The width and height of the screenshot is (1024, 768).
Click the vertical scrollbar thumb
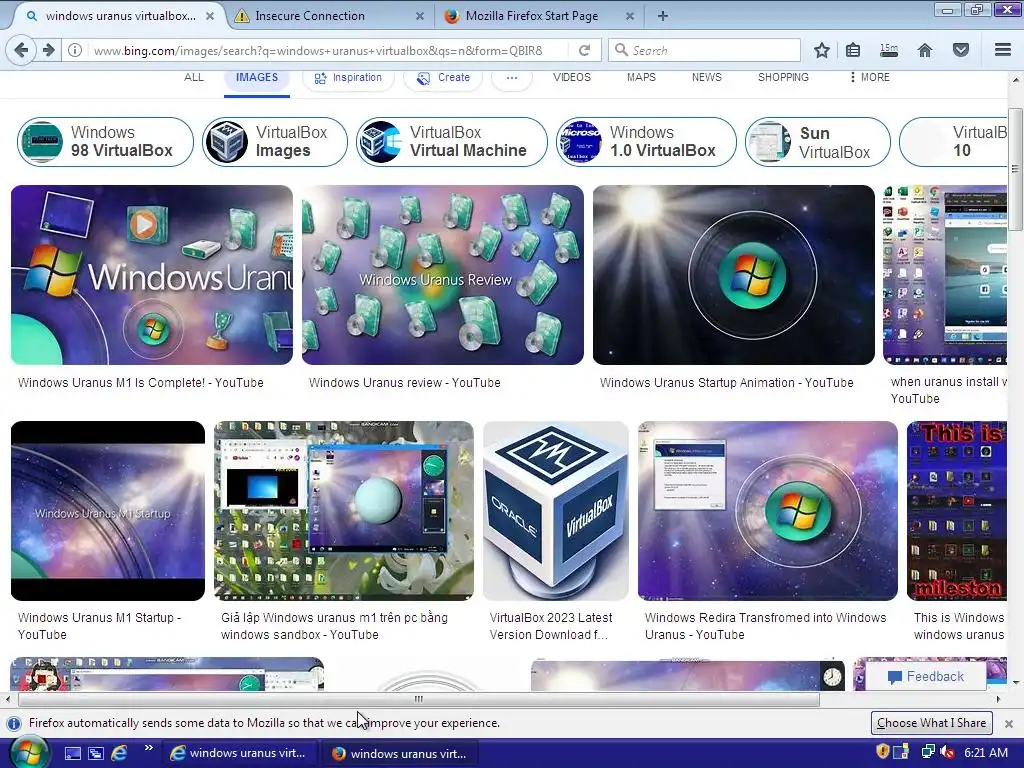click(1016, 168)
